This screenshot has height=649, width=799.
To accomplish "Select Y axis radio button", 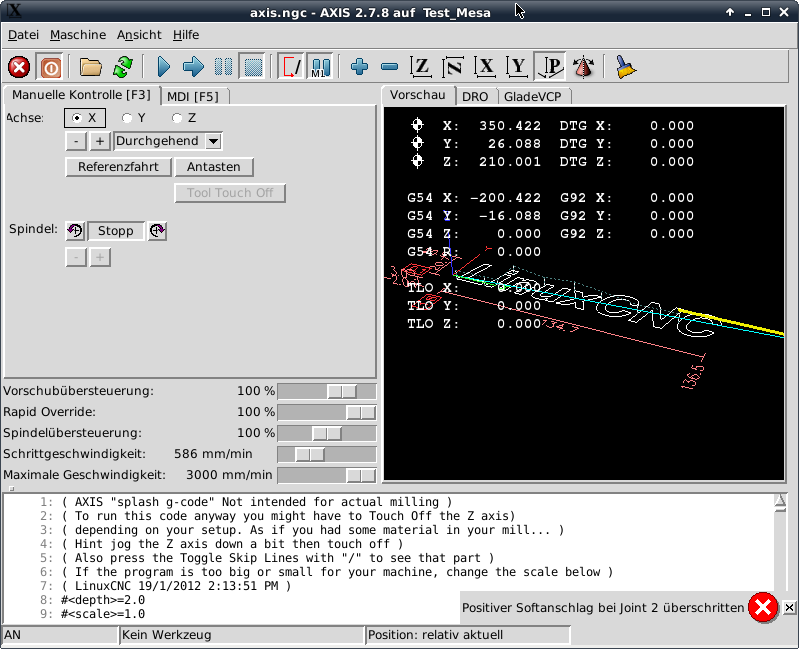I will pos(134,118).
